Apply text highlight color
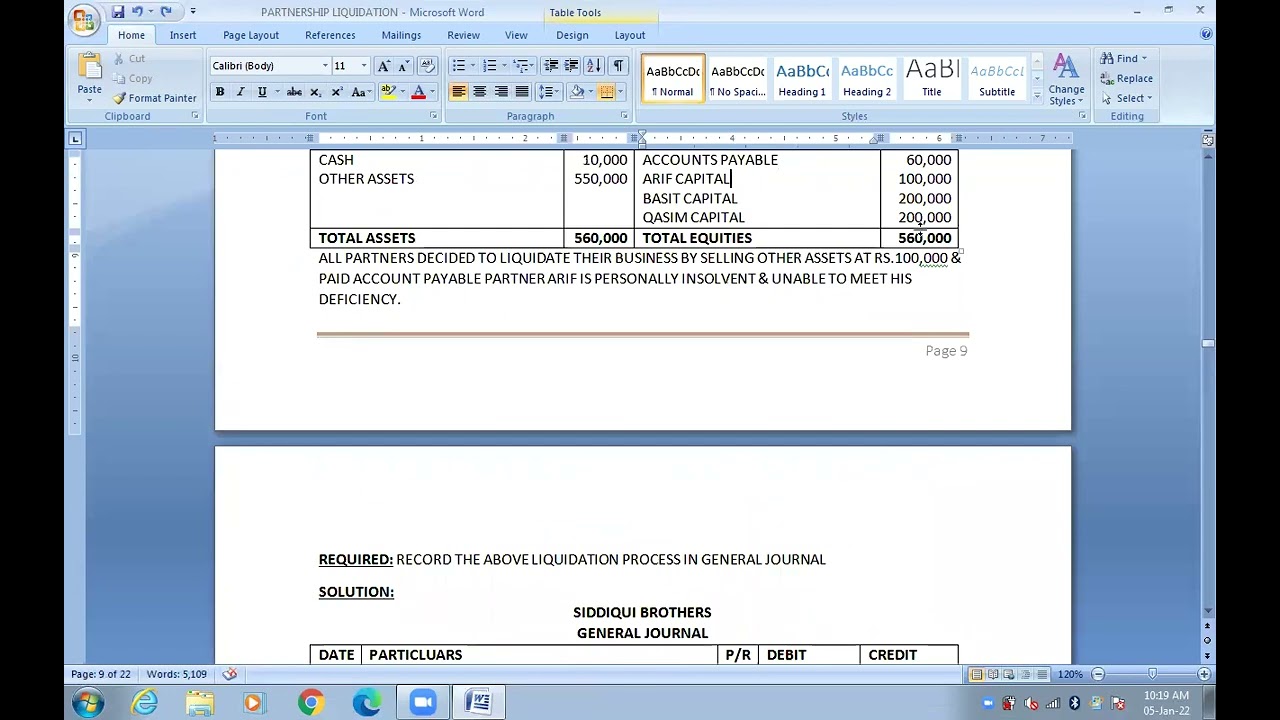1280x720 pixels. 387,92
